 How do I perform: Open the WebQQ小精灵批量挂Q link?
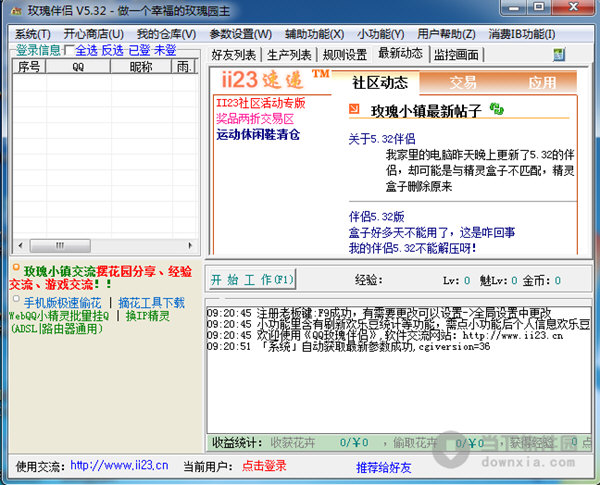[x=59, y=316]
